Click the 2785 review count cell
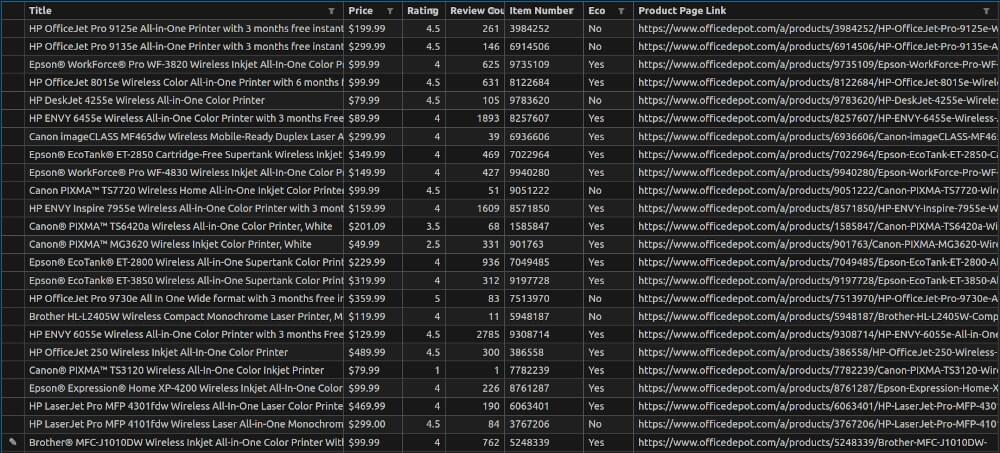 click(475, 334)
